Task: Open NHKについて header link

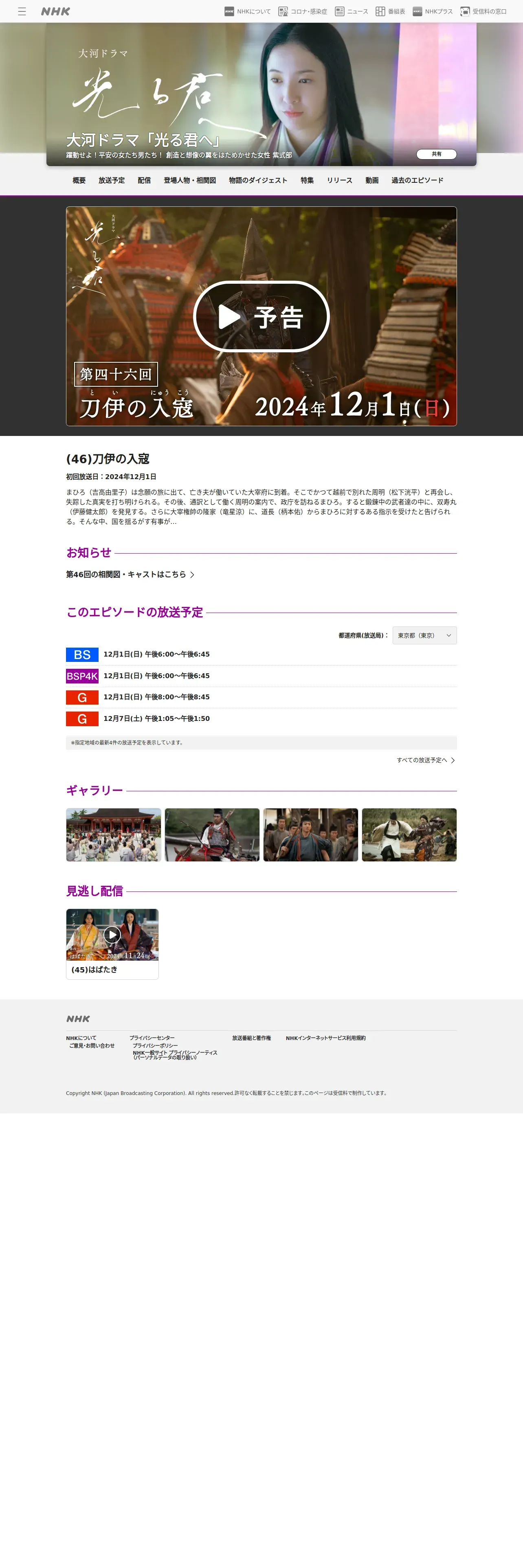Action: (247, 11)
